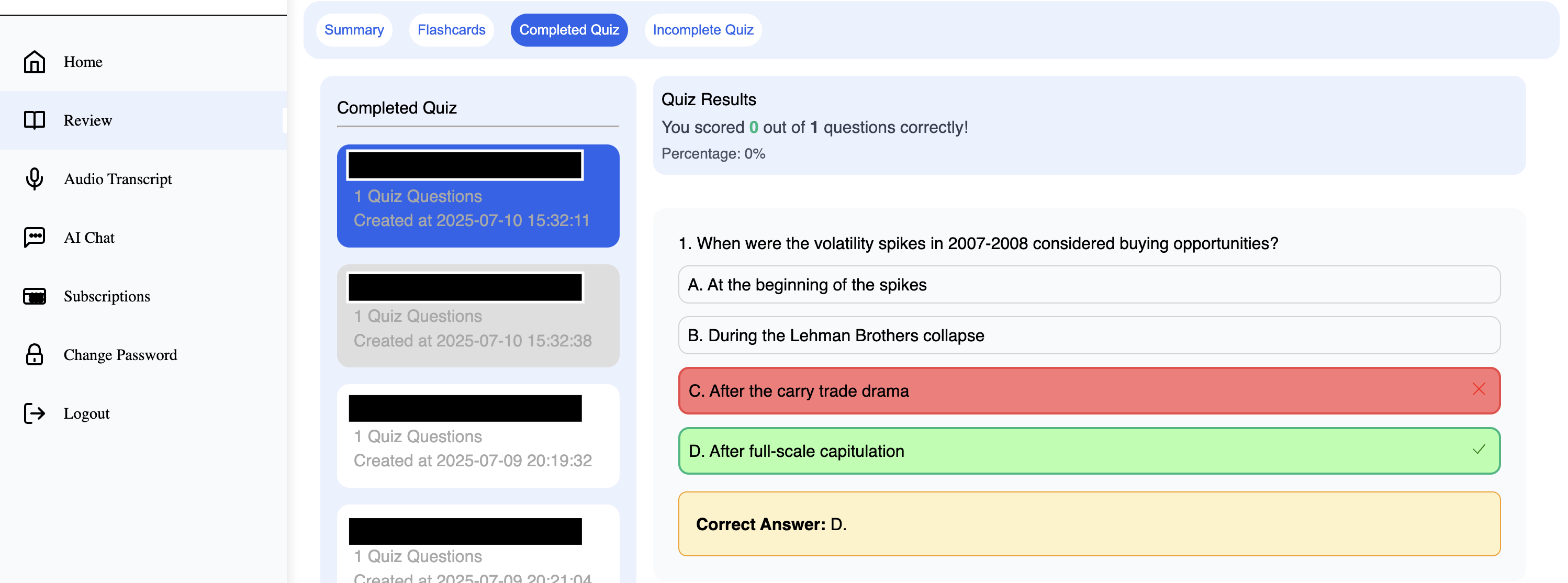Select quiz created at 2025-07-10 15:32:11
The height and width of the screenshot is (583, 1568).
pyautogui.click(x=478, y=196)
